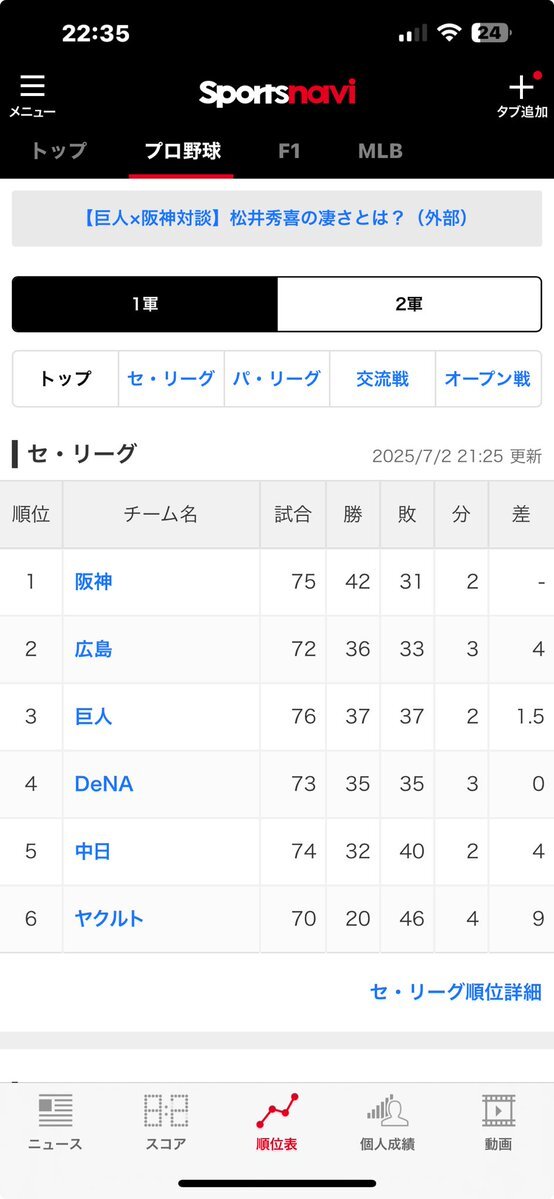Open the スコア scoreboard icon

coord(165,1110)
